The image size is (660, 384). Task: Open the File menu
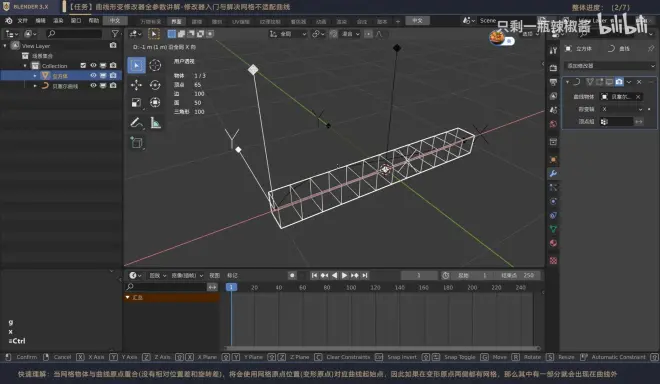coord(23,21)
